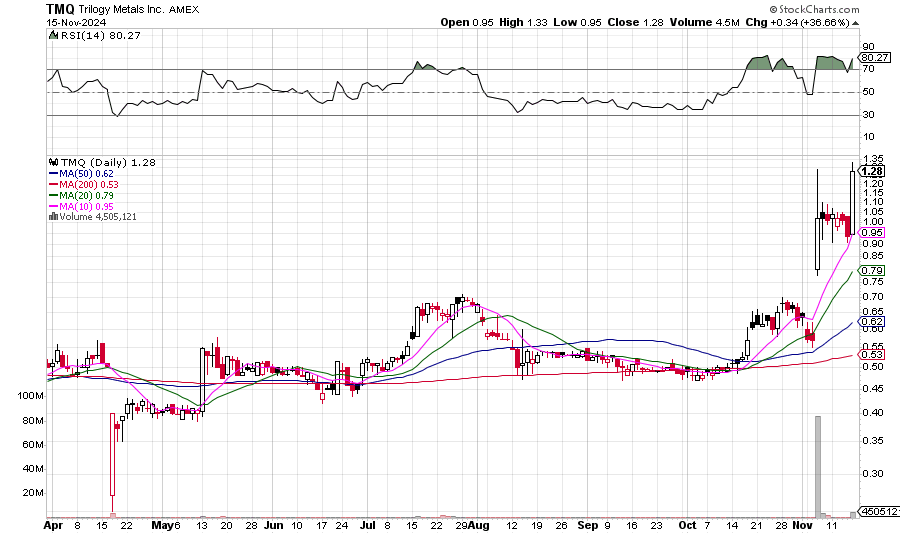Click the magenta 0.95 MA price tag
This screenshot has width=900, height=534.
coord(871,232)
